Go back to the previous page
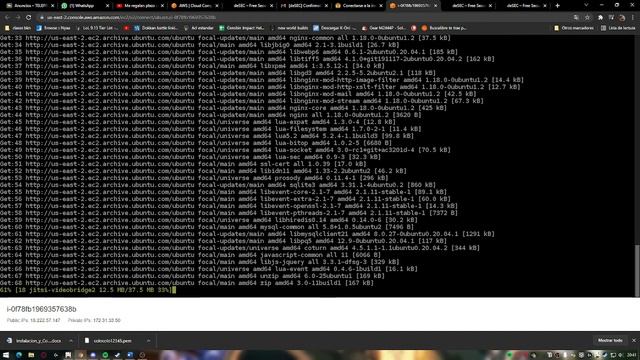The width and height of the screenshot is (640, 360). coord(7,18)
